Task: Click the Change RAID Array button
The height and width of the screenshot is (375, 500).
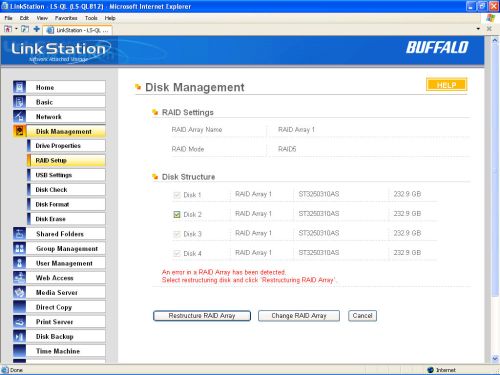Action: tap(299, 316)
